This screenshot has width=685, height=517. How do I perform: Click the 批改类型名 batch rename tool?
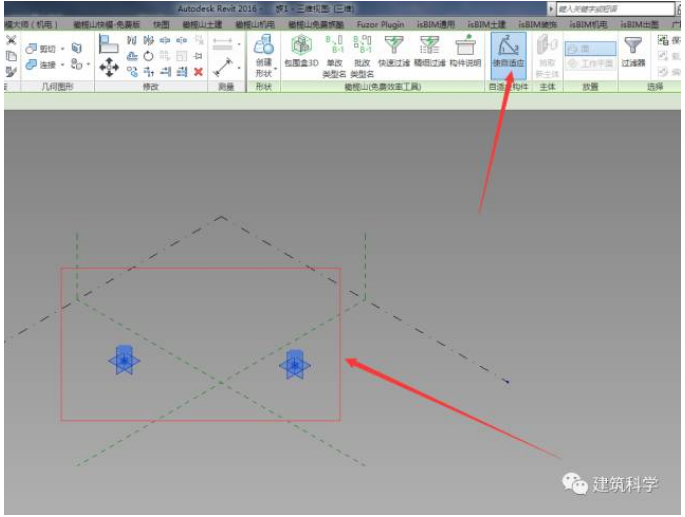tap(362, 56)
